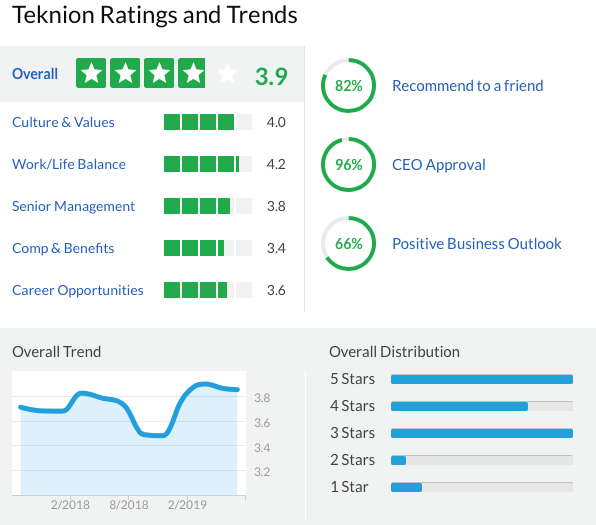596x525 pixels.
Task: Select the 5 Stars distribution bar
Action: tap(482, 379)
